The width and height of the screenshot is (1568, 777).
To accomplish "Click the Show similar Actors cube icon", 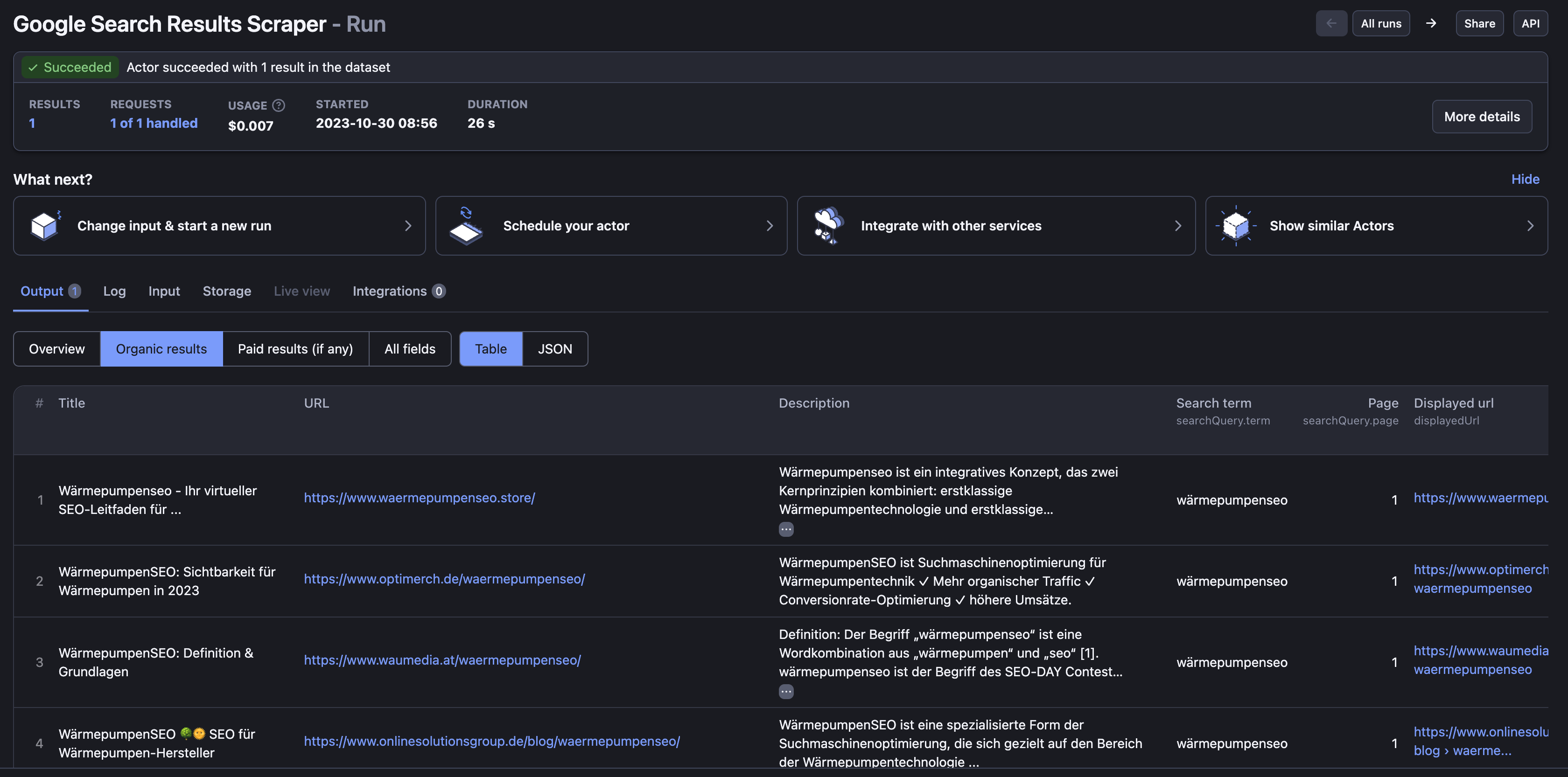I will 1236,226.
